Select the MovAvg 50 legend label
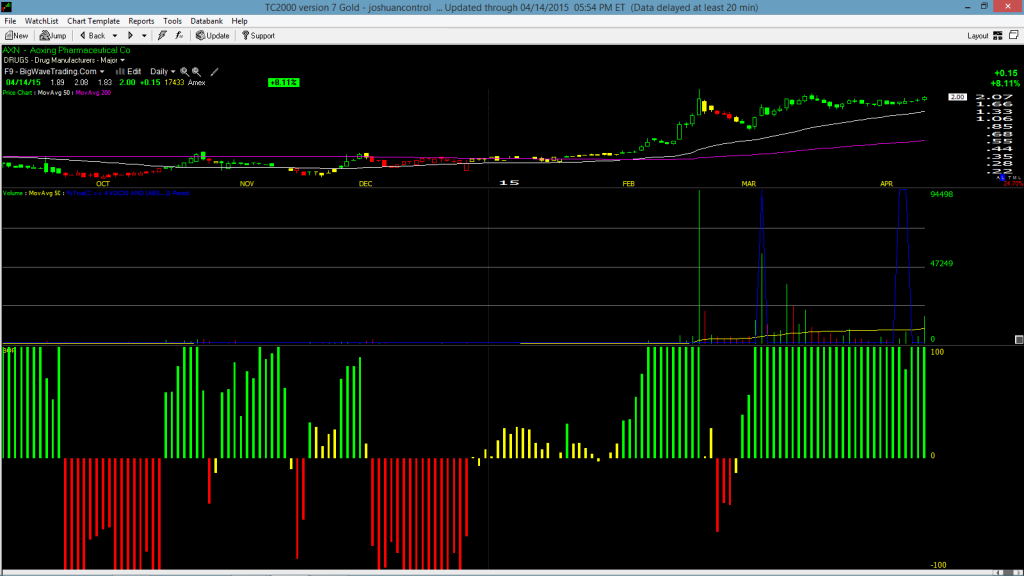Image resolution: width=1024 pixels, height=576 pixels. click(x=54, y=93)
